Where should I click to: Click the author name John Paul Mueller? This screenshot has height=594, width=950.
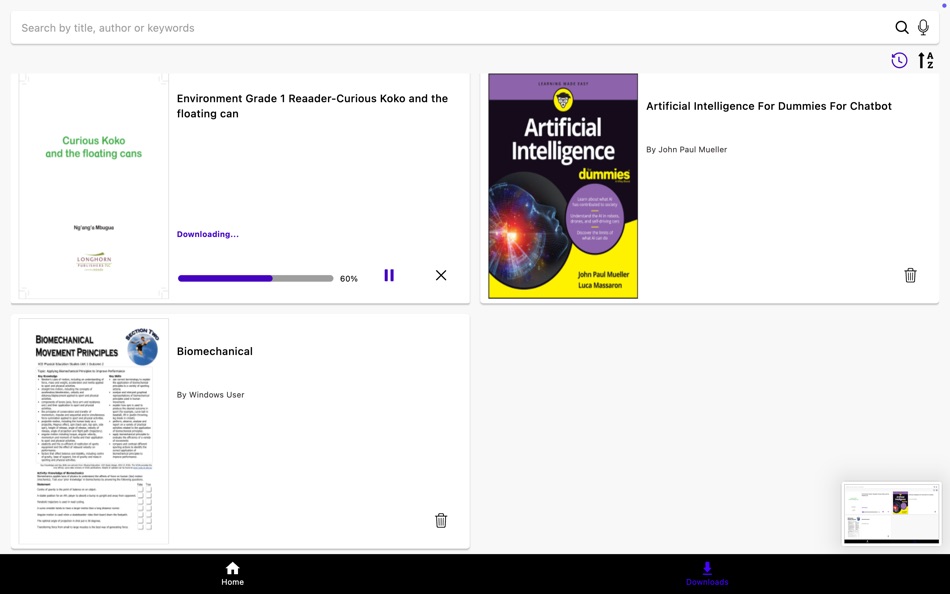[x=687, y=149]
